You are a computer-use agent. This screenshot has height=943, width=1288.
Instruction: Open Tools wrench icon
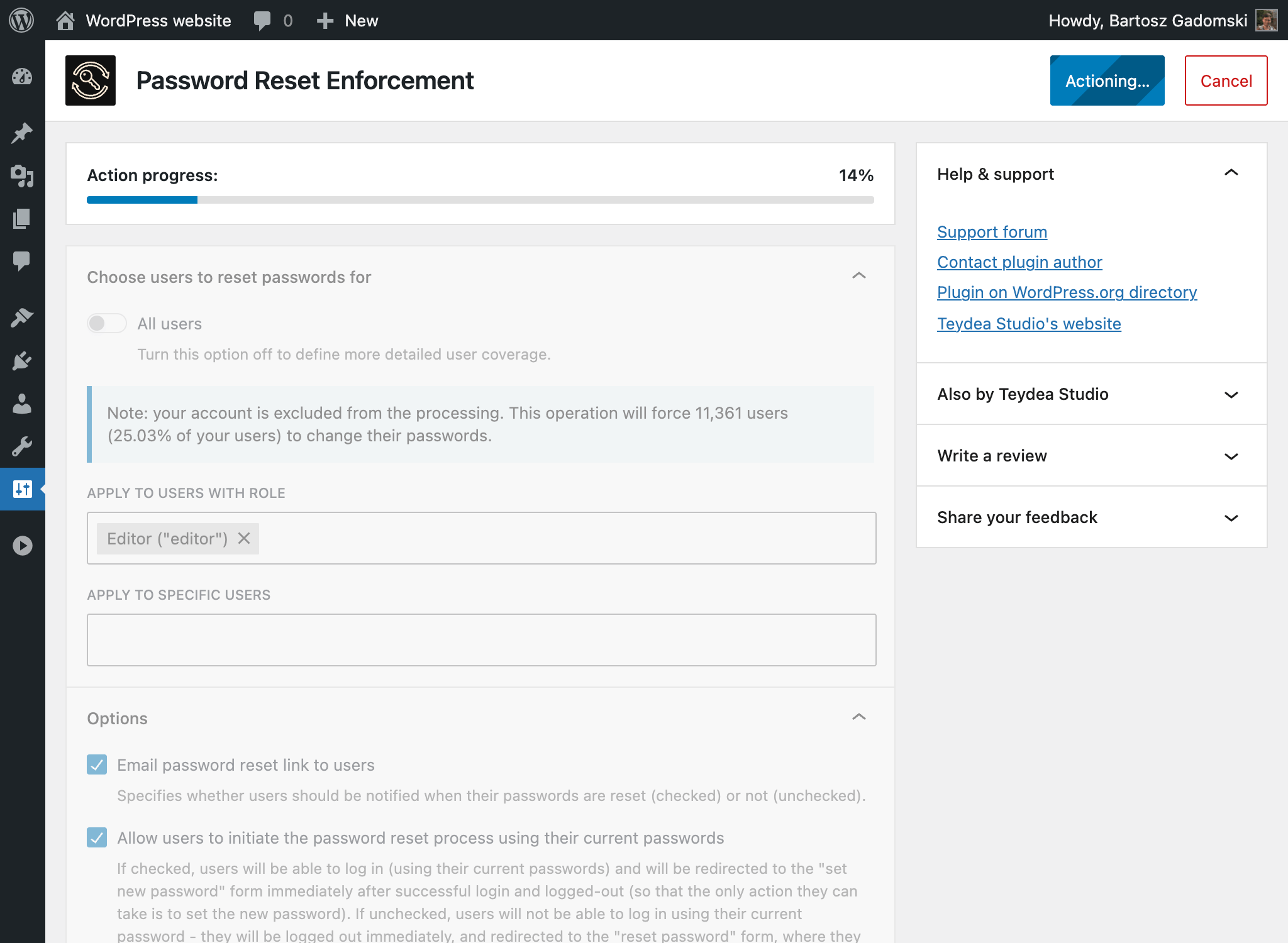click(x=22, y=446)
